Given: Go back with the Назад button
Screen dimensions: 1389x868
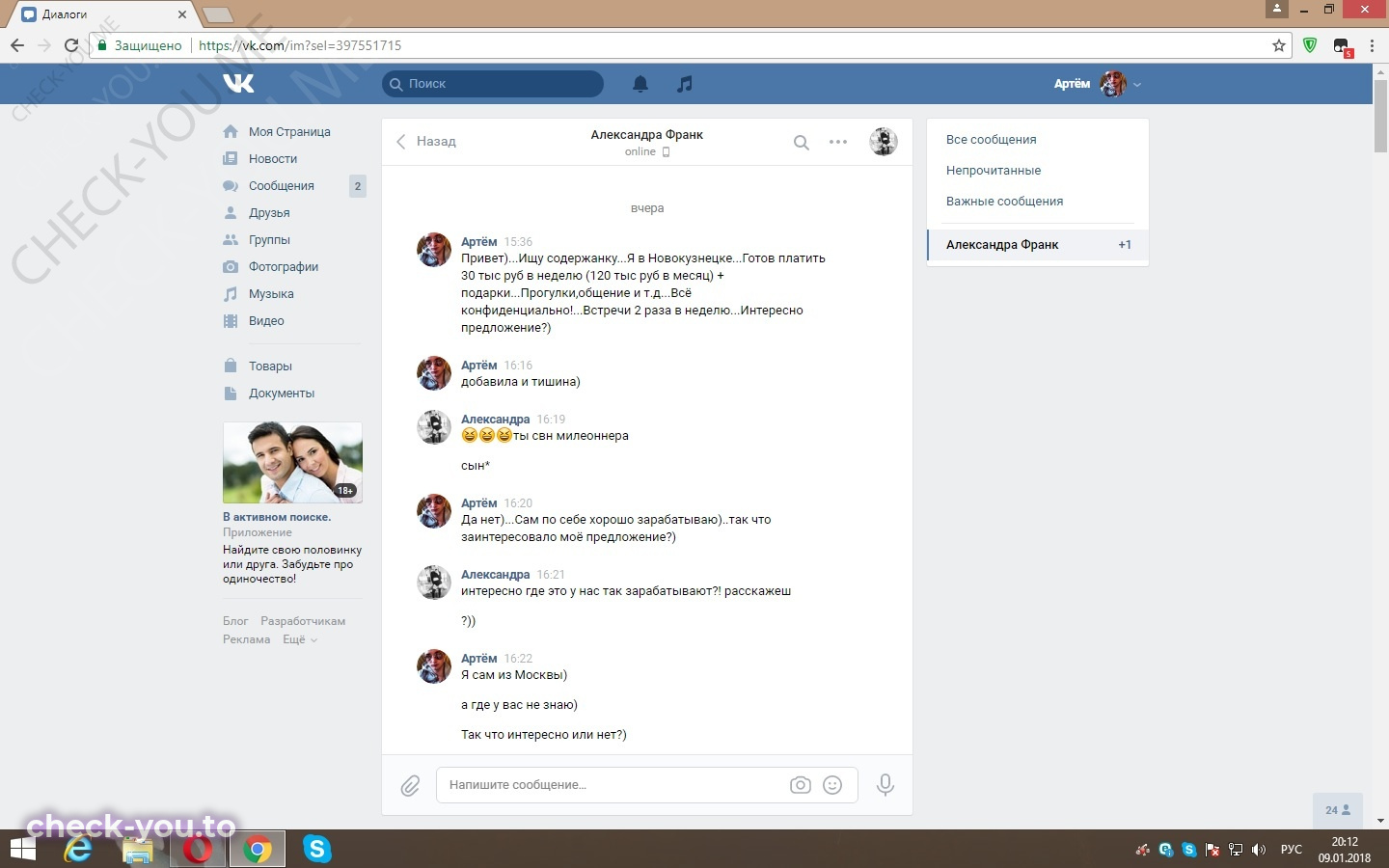Looking at the screenshot, I should point(426,142).
